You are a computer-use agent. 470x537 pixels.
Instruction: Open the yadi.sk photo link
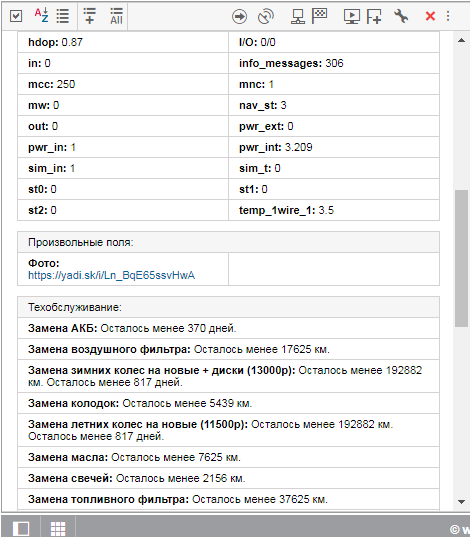tap(111, 275)
